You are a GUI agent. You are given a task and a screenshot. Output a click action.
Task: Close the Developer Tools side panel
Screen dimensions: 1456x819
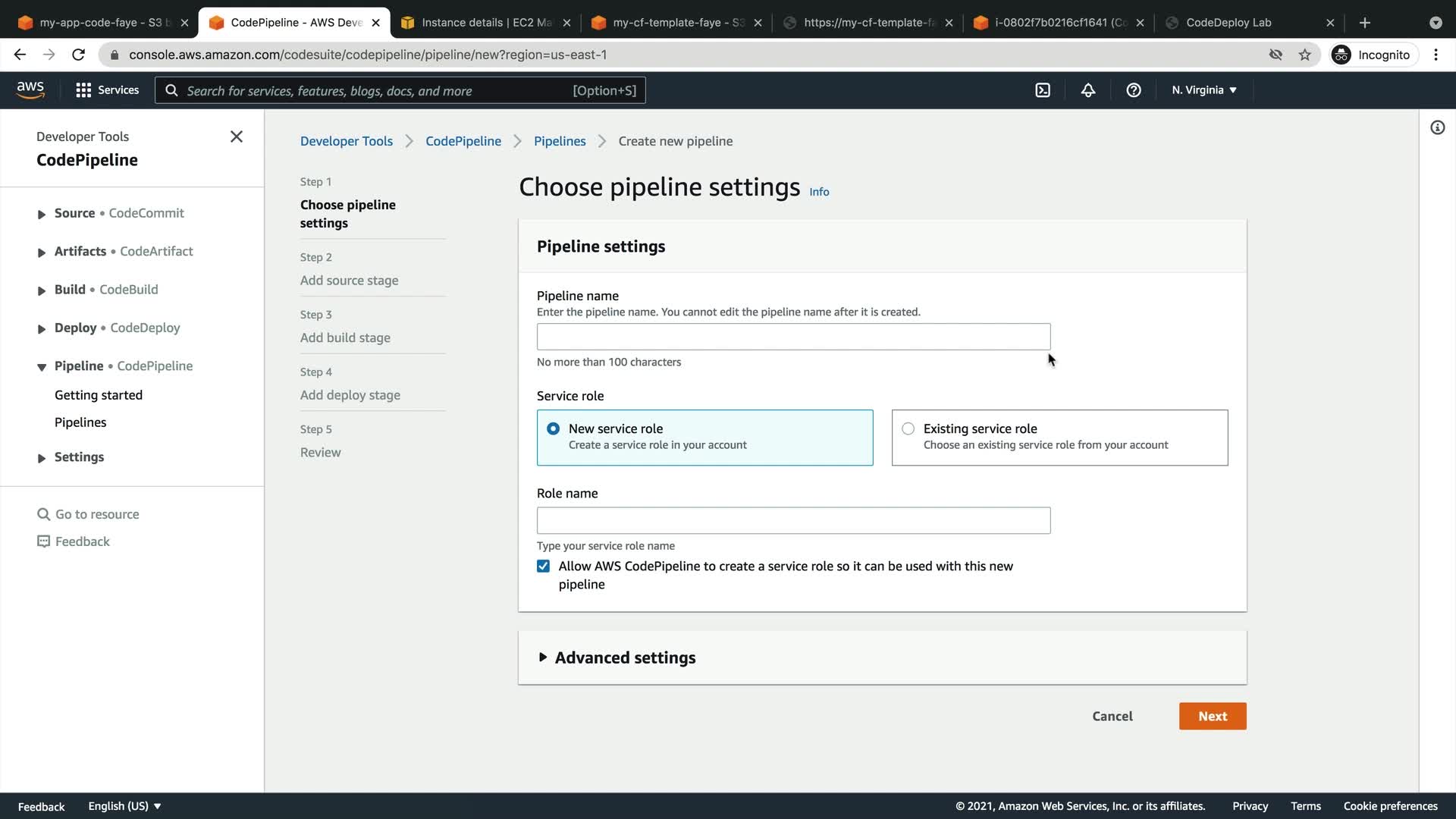point(237,136)
